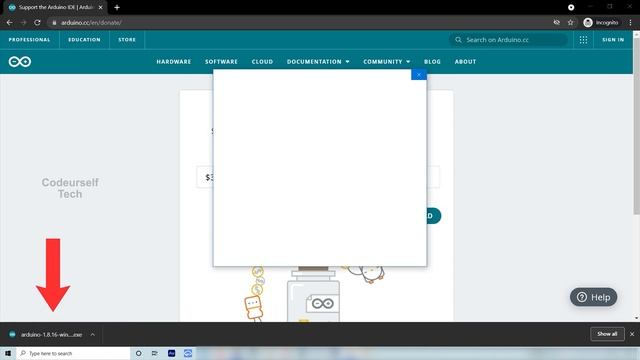640x360 pixels.
Task: Click the Windows taskbar search box
Action: (x=73, y=353)
